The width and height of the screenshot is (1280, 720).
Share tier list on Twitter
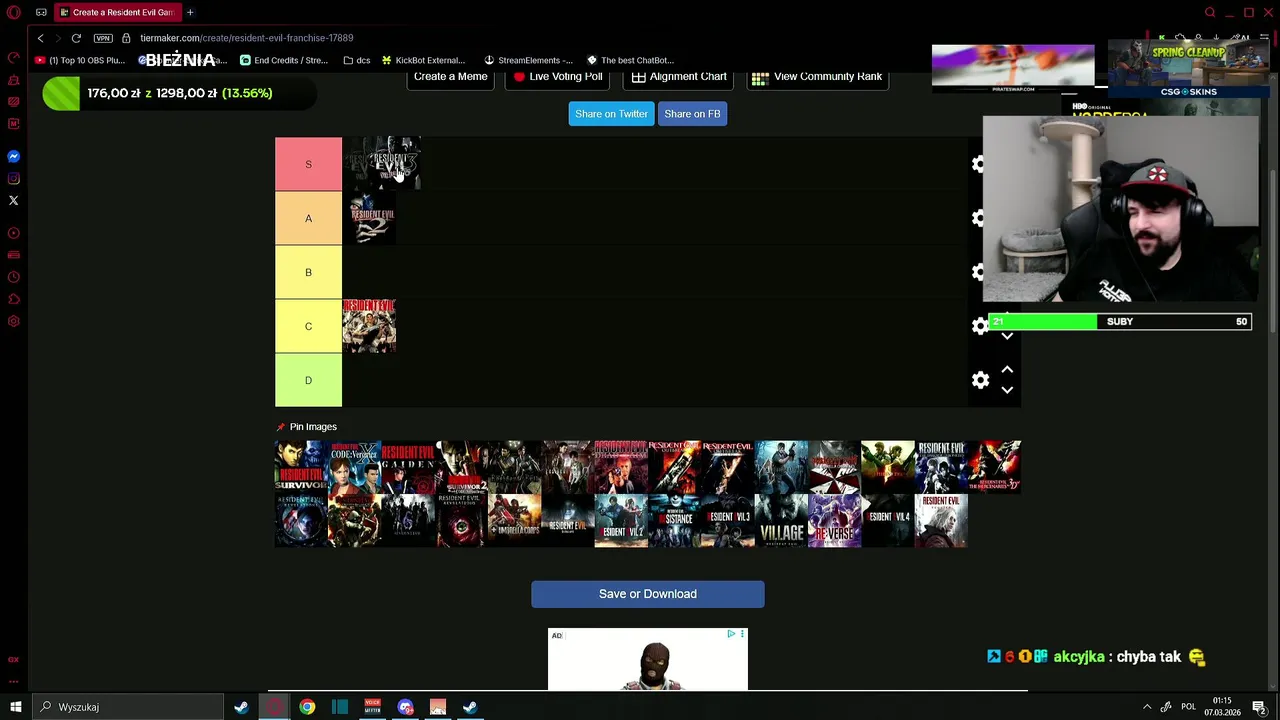click(611, 114)
